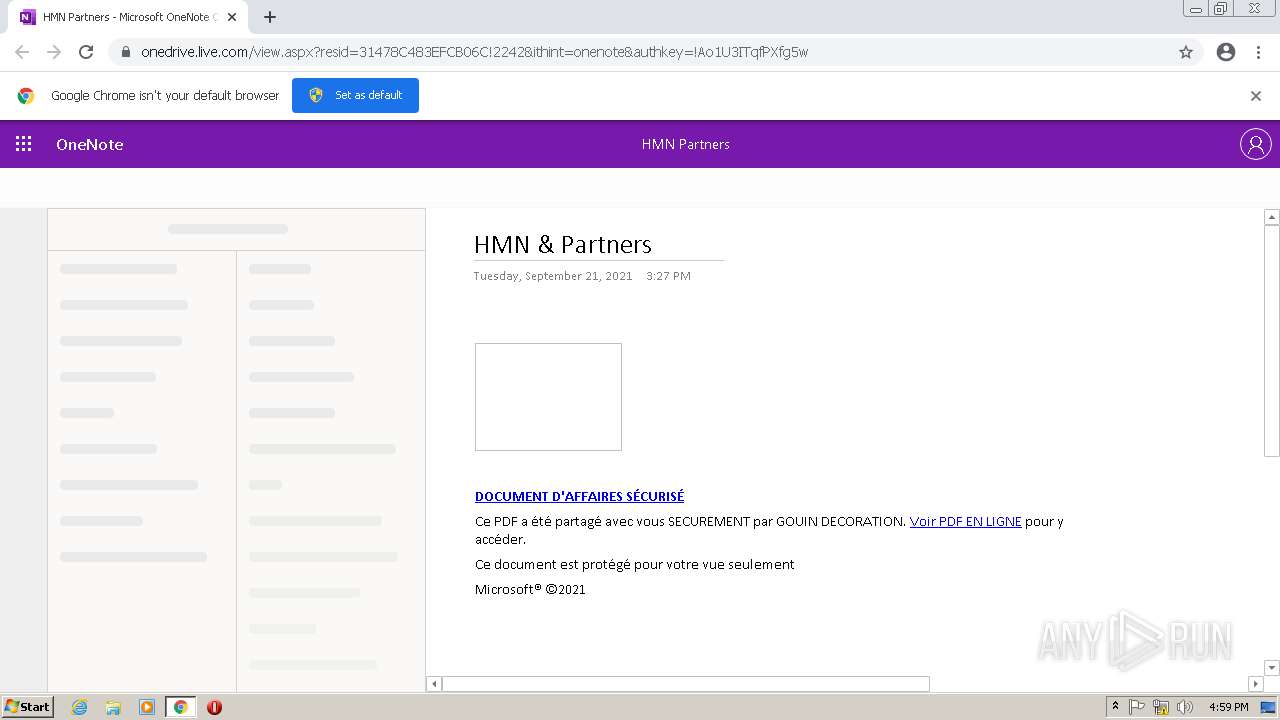1280x720 pixels.
Task: Open a new Chrome tab
Action: 270,17
